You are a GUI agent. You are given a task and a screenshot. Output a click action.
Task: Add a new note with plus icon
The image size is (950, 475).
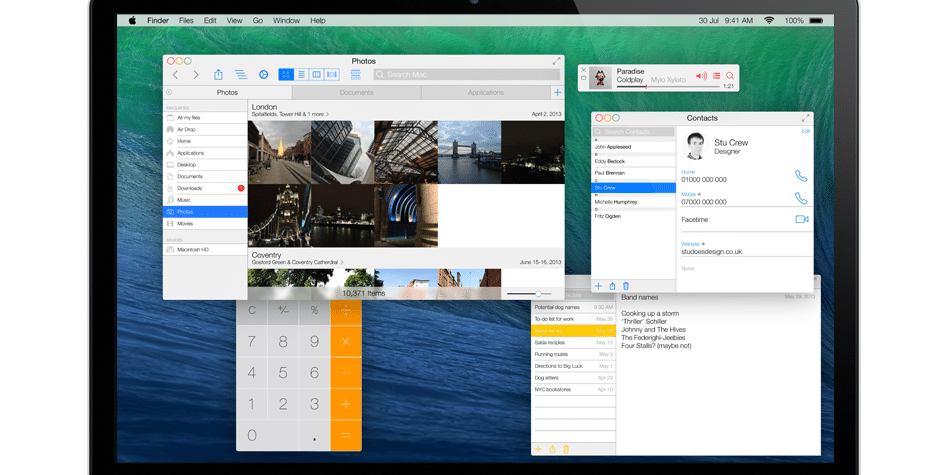coord(539,449)
